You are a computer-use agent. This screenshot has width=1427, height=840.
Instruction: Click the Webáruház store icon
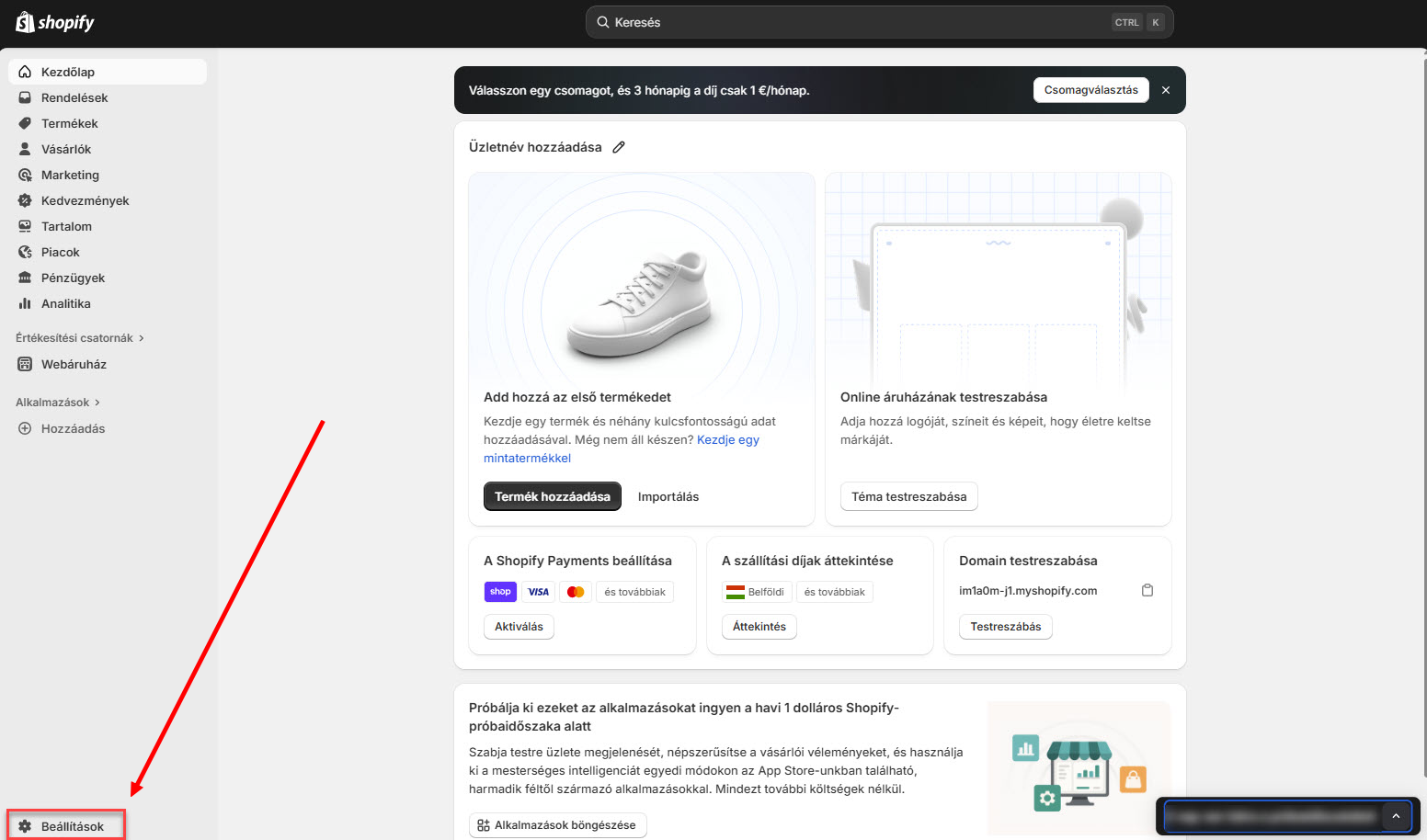(x=25, y=364)
